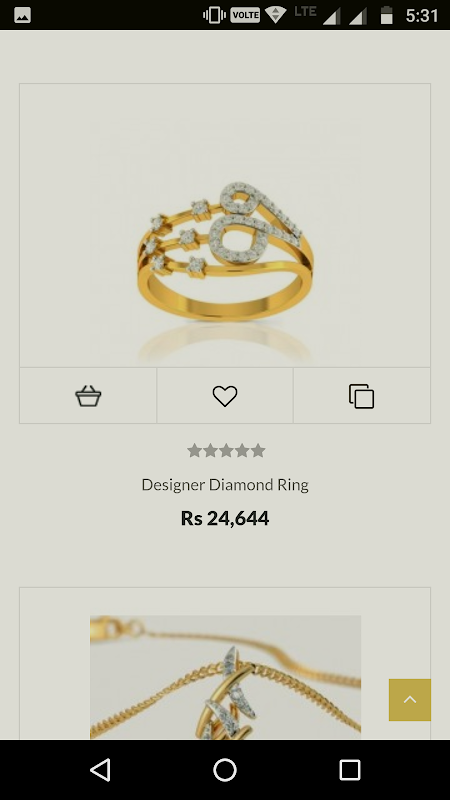Tap the Wi-Fi signal status icon
450x800 pixels.
tap(276, 15)
